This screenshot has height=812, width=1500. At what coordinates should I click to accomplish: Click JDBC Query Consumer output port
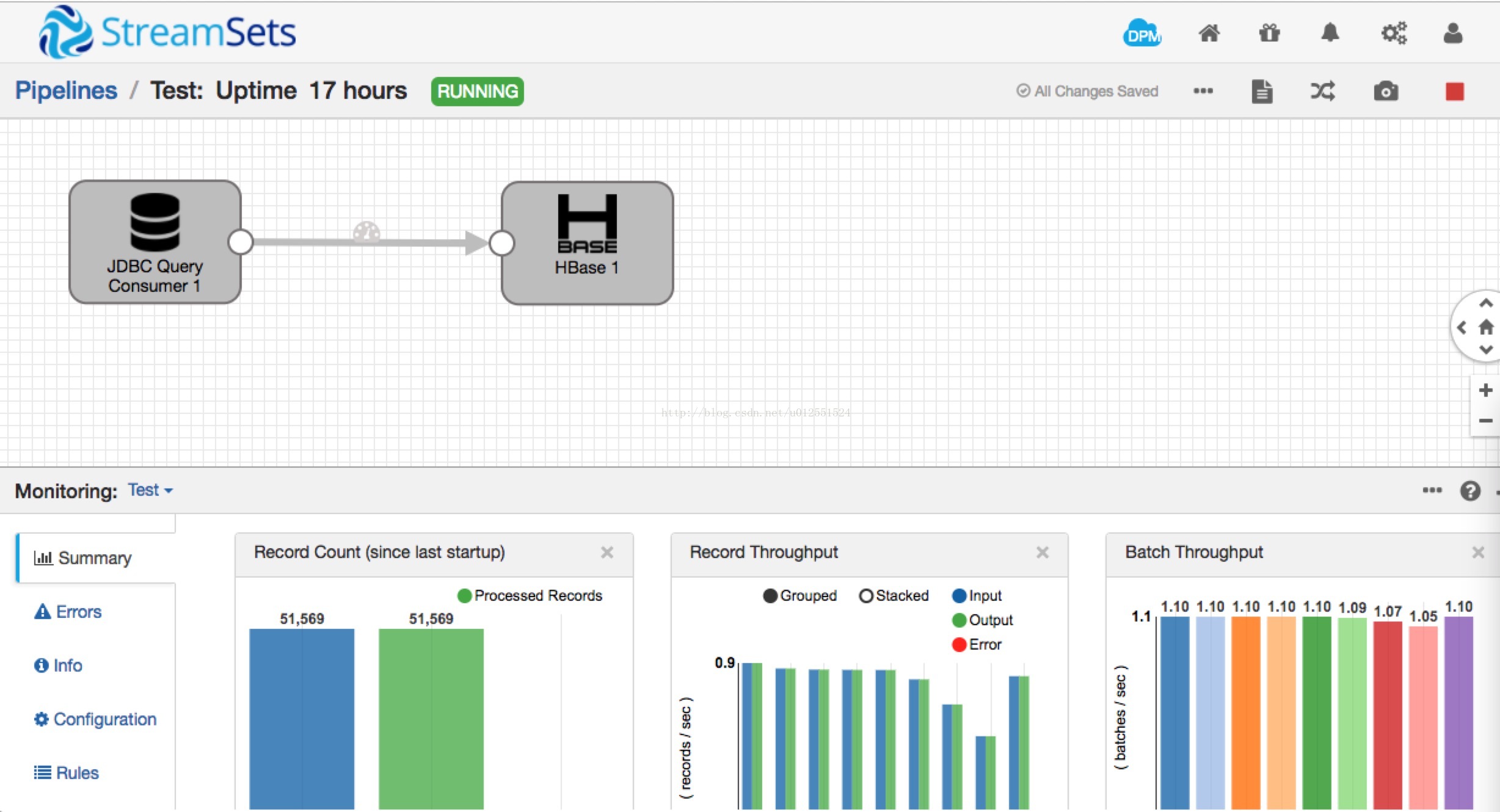click(x=241, y=242)
